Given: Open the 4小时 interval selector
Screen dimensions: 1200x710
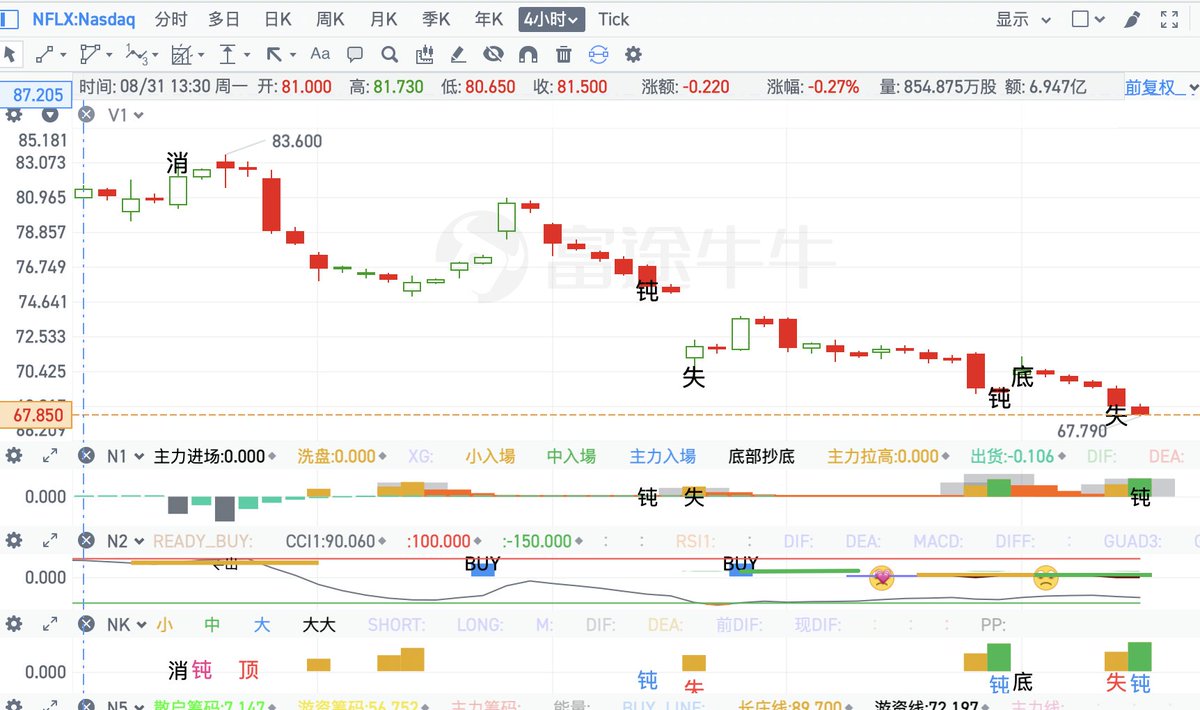Looking at the screenshot, I should (552, 19).
